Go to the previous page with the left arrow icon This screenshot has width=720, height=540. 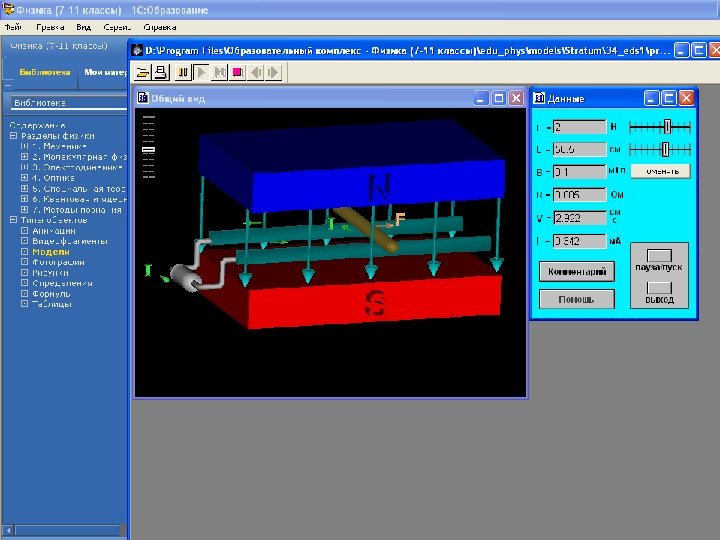(256, 73)
